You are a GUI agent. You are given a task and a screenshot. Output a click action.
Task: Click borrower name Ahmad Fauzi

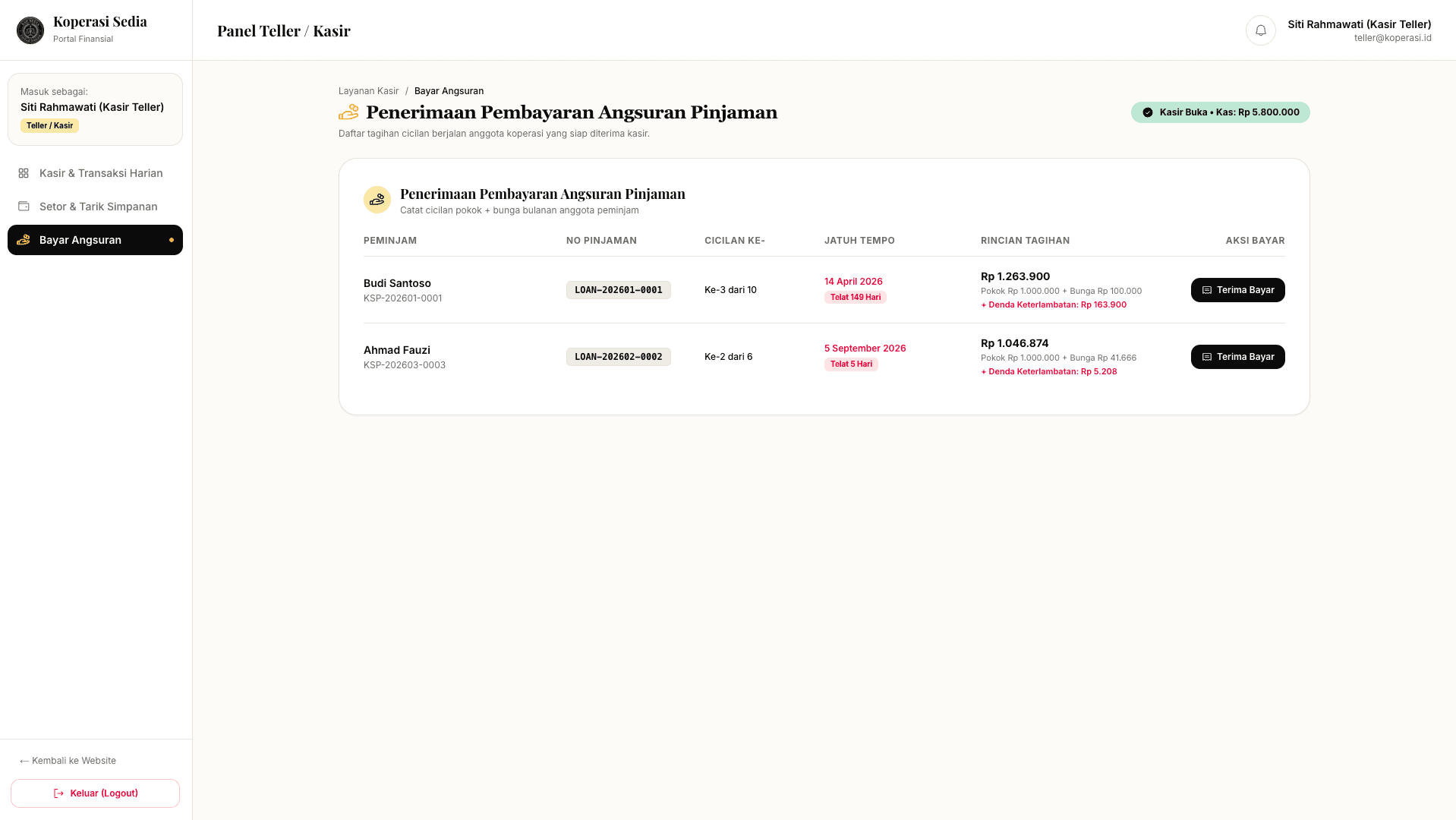click(396, 350)
